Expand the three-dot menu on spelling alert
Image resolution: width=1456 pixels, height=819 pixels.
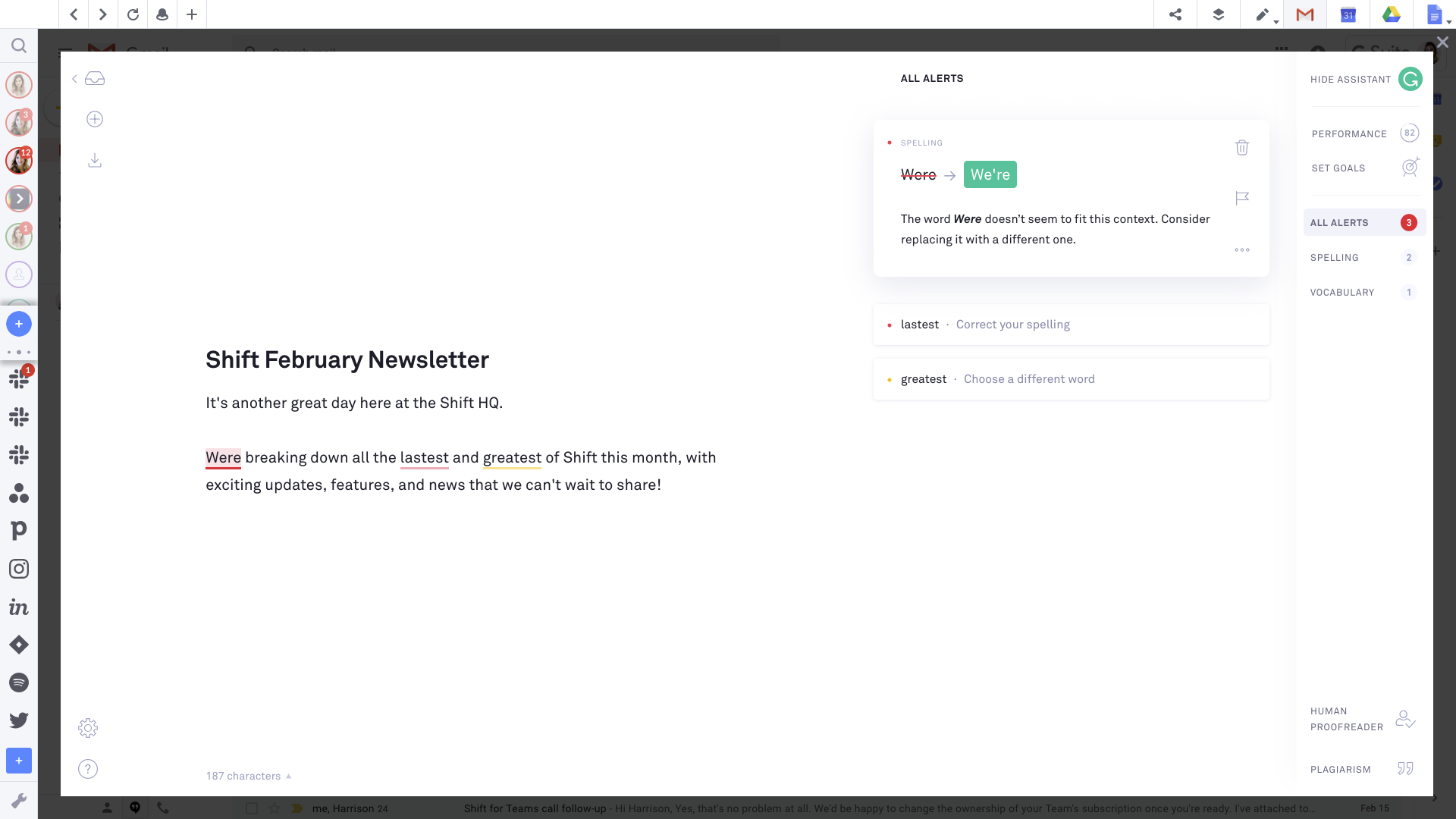(1242, 250)
